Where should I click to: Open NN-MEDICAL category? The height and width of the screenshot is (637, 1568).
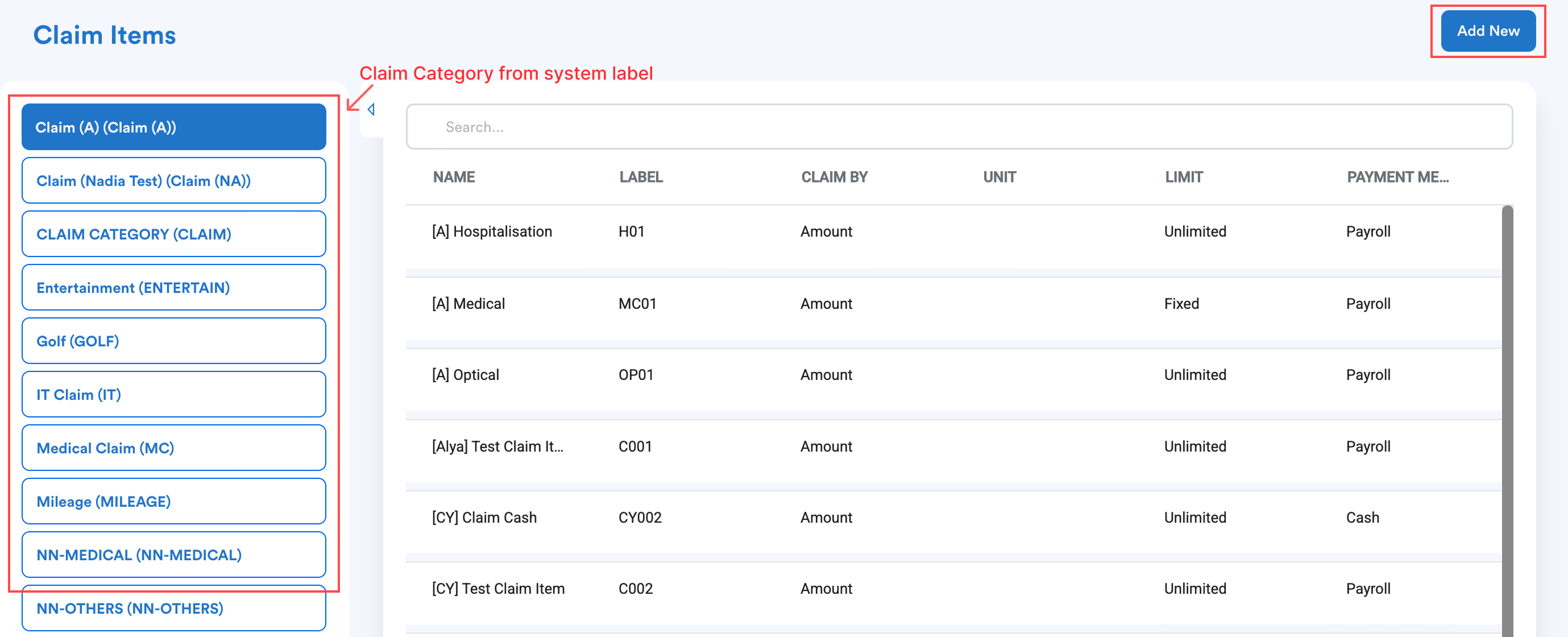pyautogui.click(x=173, y=555)
